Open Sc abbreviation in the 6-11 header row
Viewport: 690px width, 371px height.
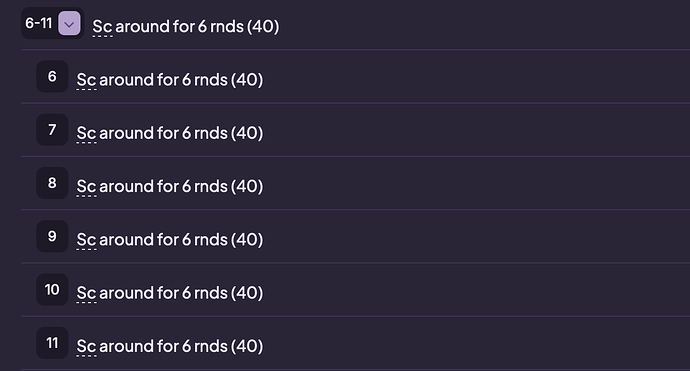point(102,27)
